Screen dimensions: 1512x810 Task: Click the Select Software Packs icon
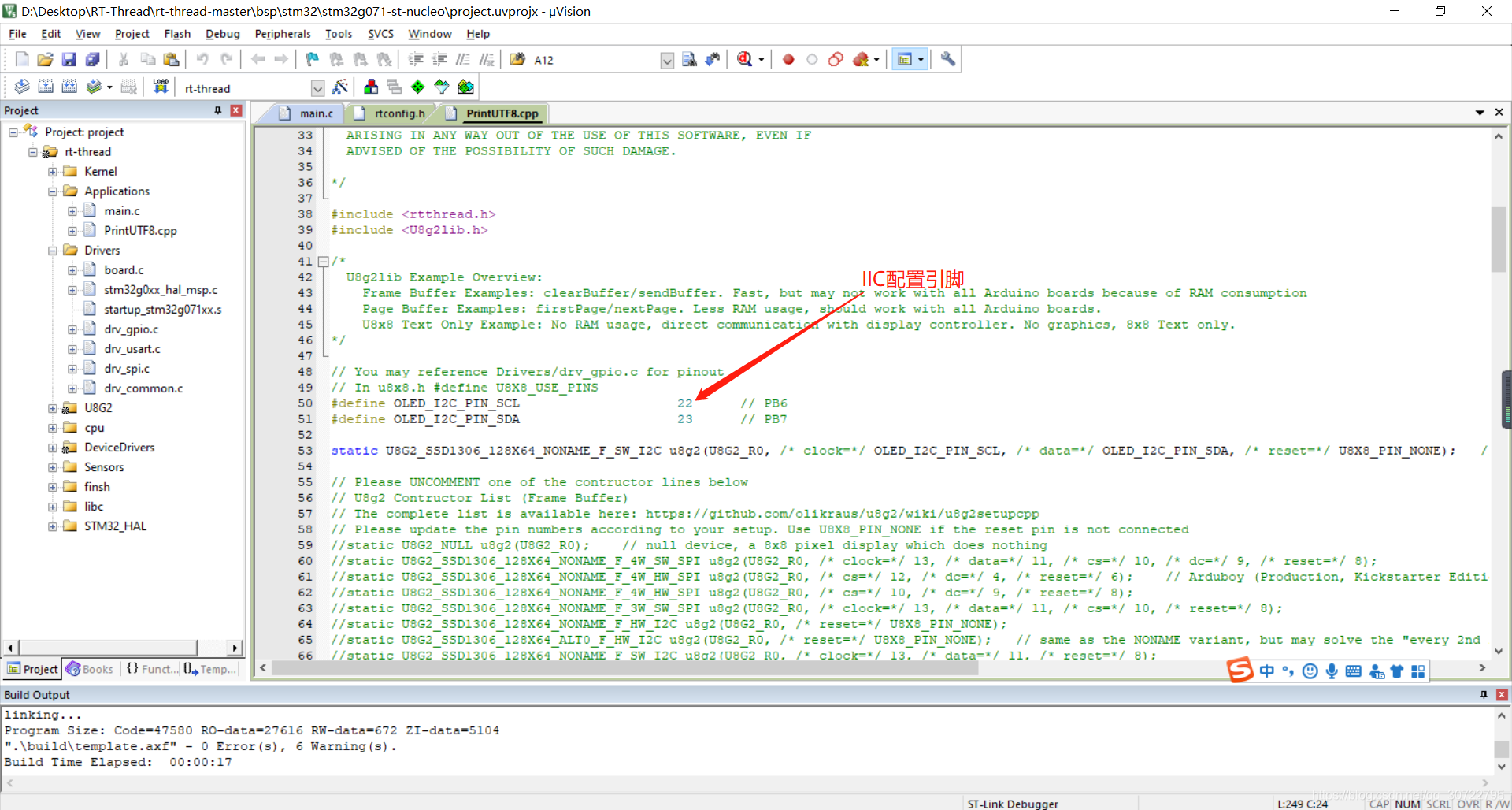[442, 87]
